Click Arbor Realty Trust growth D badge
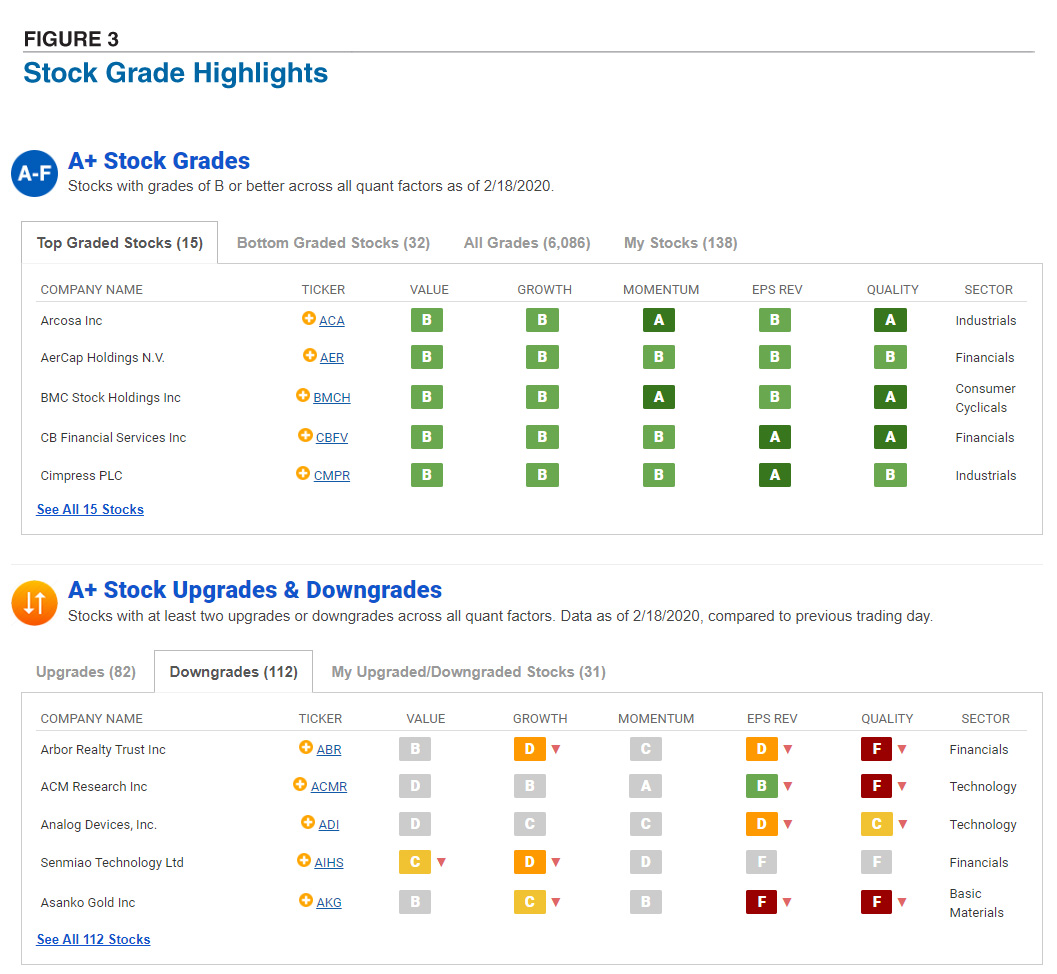This screenshot has height=974, width=1057. [x=529, y=749]
